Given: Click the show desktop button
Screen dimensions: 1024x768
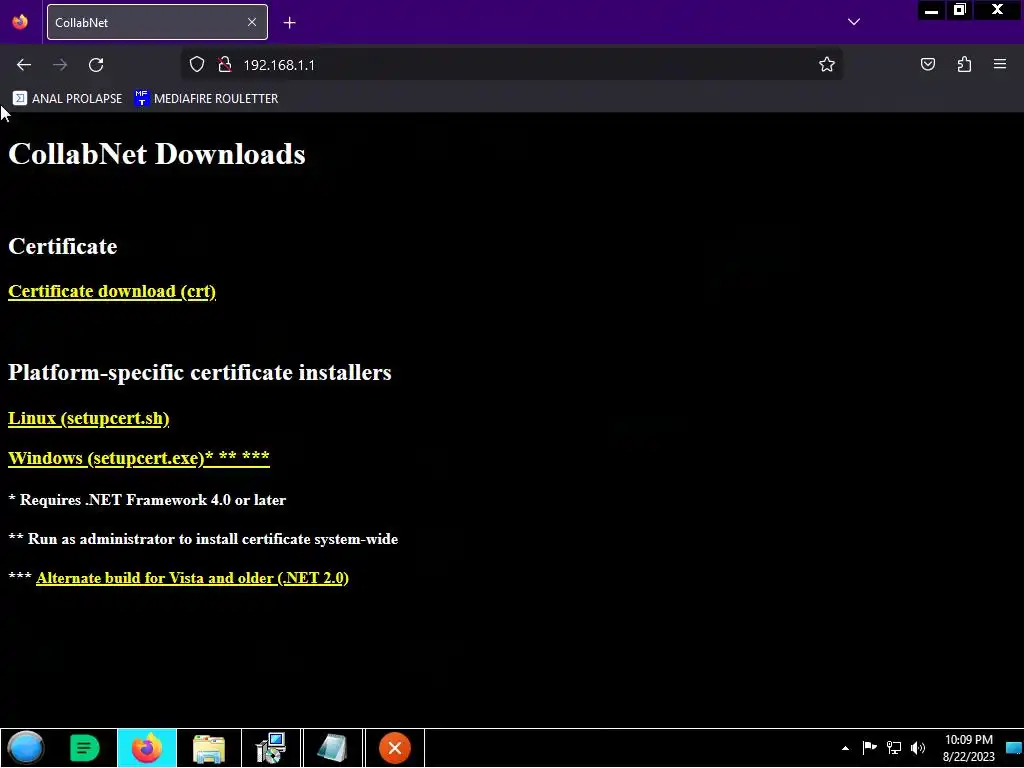Looking at the screenshot, I should click(1014, 748).
